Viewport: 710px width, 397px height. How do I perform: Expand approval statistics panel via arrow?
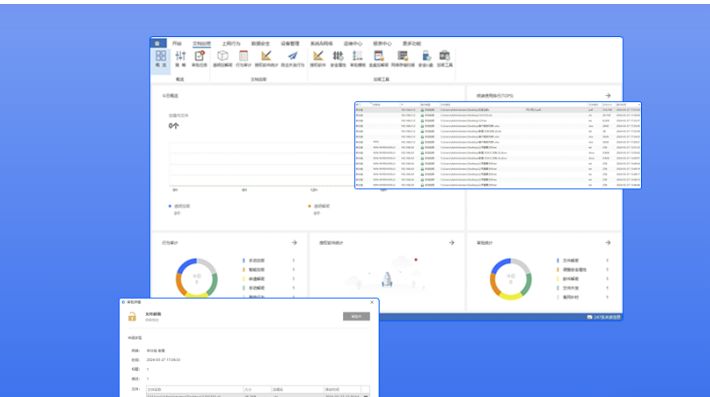tap(608, 243)
